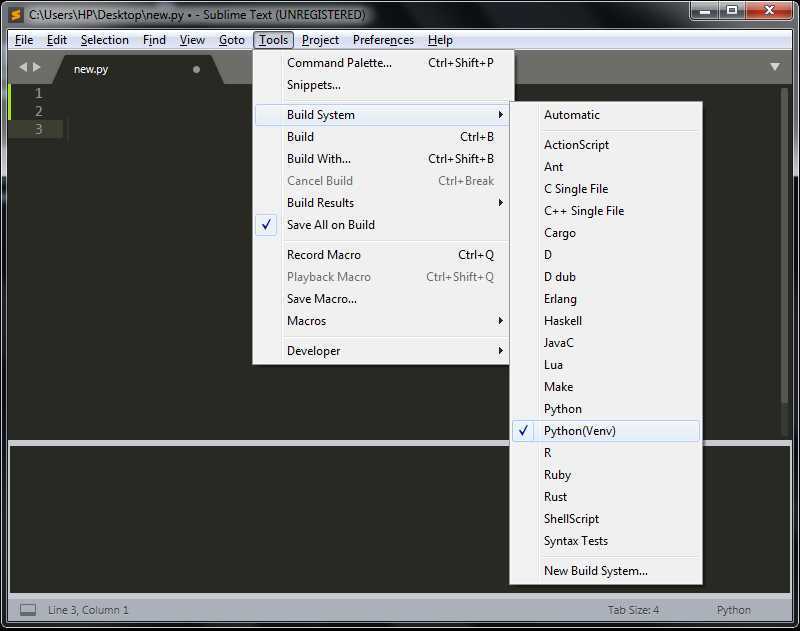The width and height of the screenshot is (800, 631).
Task: Click New Build System... entry
Action: pos(606,571)
